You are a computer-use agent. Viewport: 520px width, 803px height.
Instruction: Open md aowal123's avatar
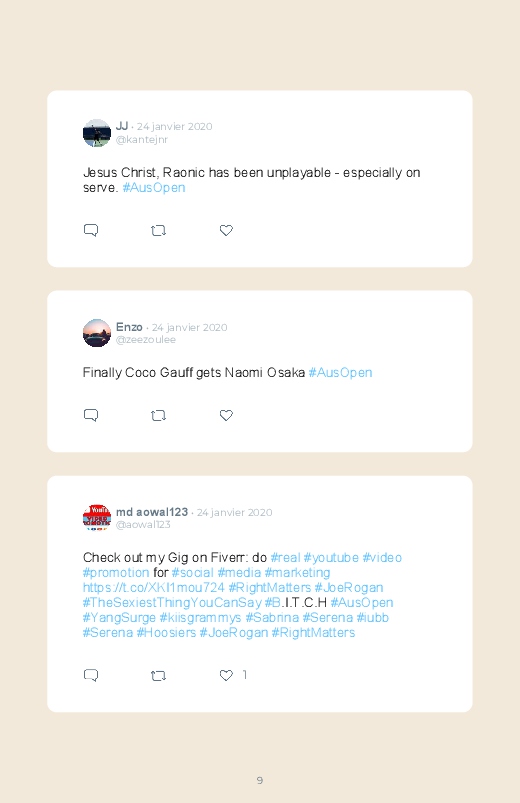pyautogui.click(x=97, y=518)
